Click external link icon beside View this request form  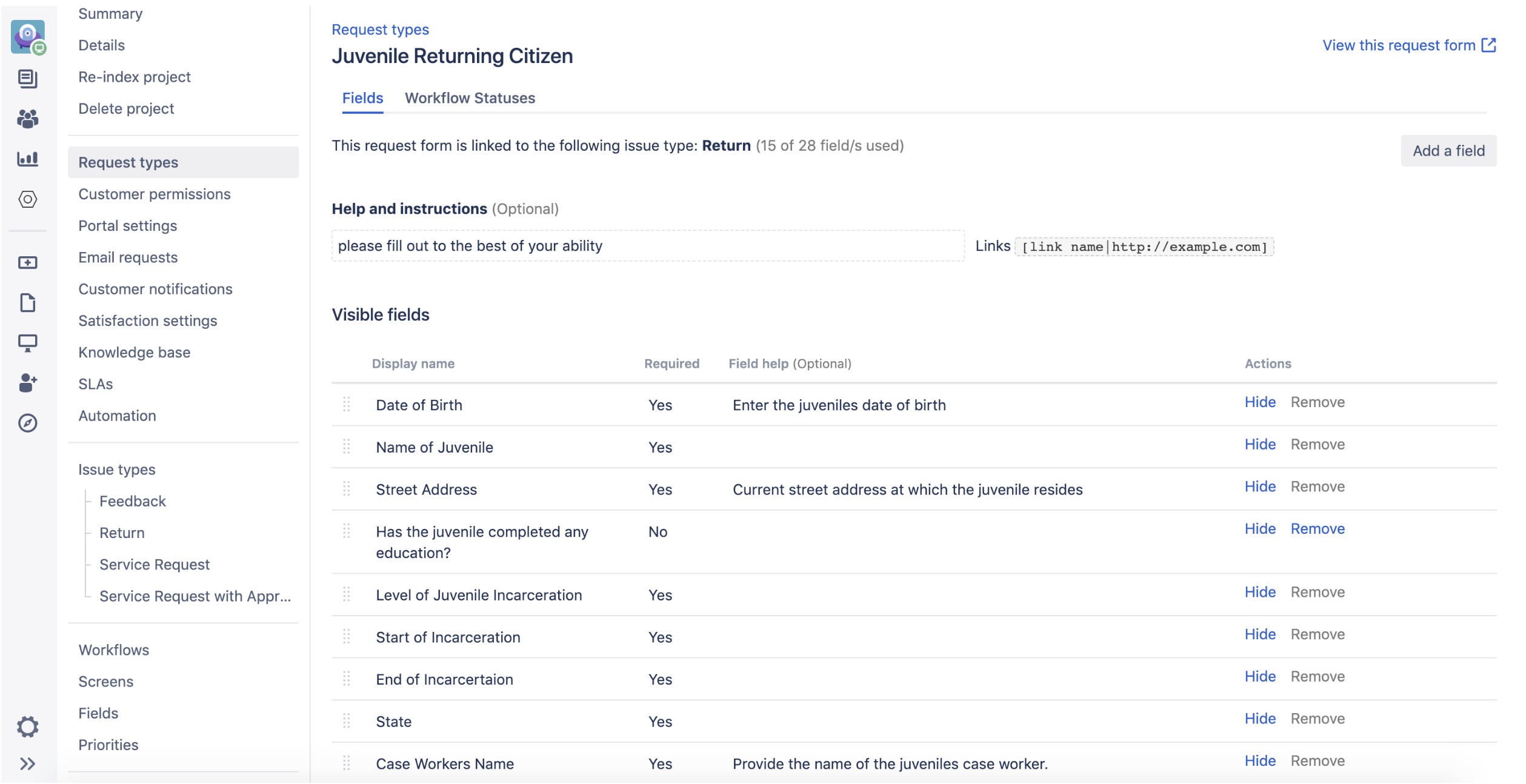(1489, 45)
